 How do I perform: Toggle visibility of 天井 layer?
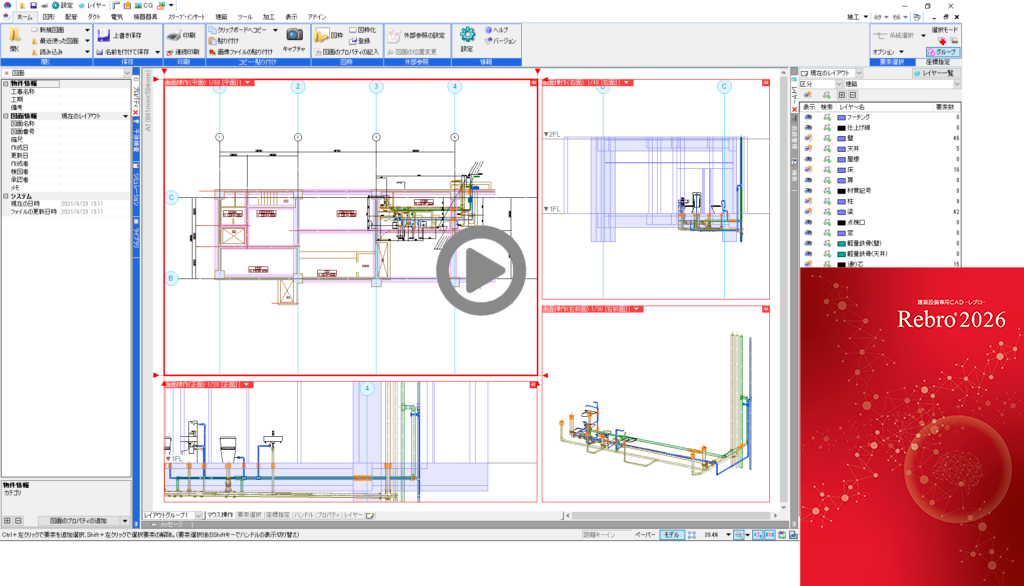click(x=808, y=149)
